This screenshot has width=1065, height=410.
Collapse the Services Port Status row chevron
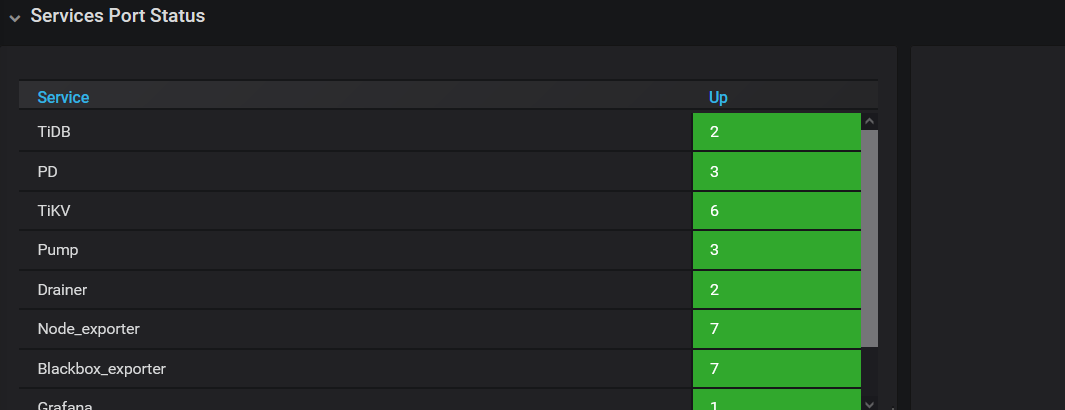click(15, 18)
